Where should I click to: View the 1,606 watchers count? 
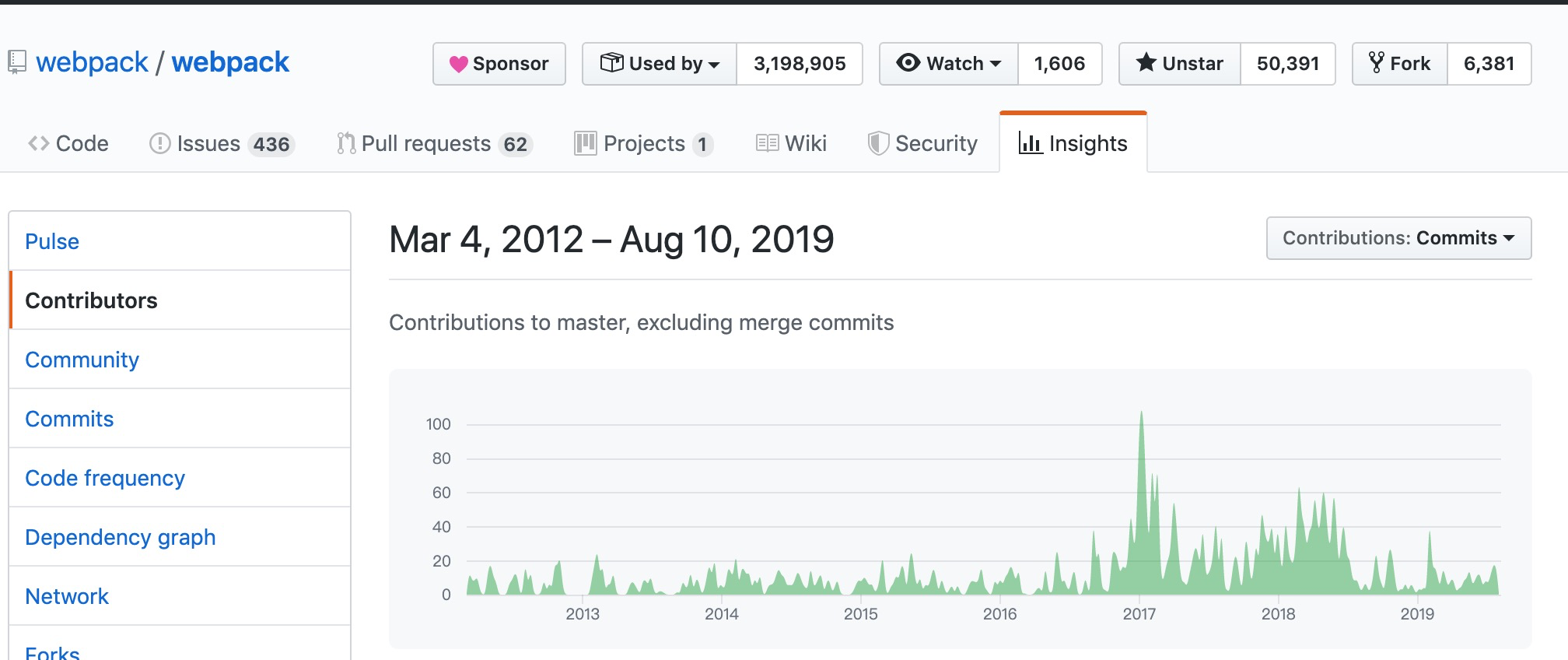pos(1059,64)
